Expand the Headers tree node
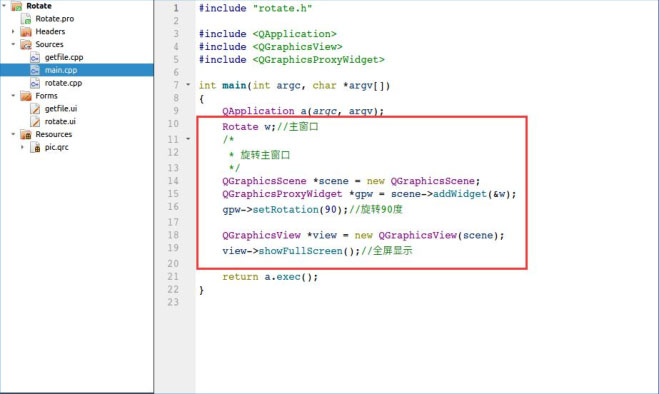This screenshot has width=659, height=394. click(13, 32)
